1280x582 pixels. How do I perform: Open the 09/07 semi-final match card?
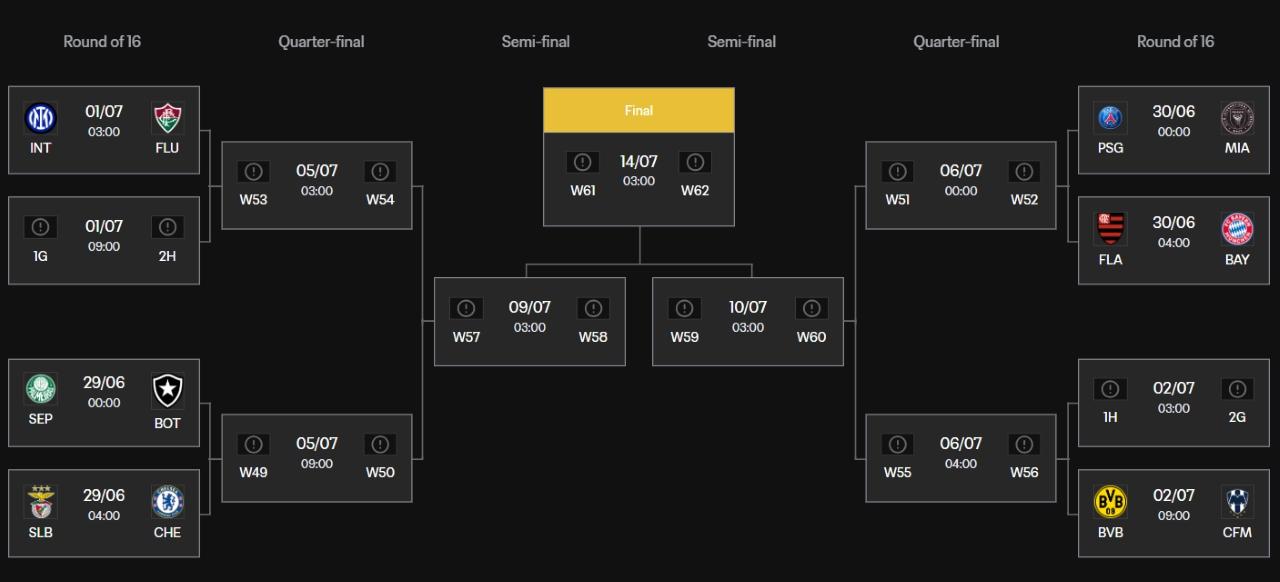point(530,321)
